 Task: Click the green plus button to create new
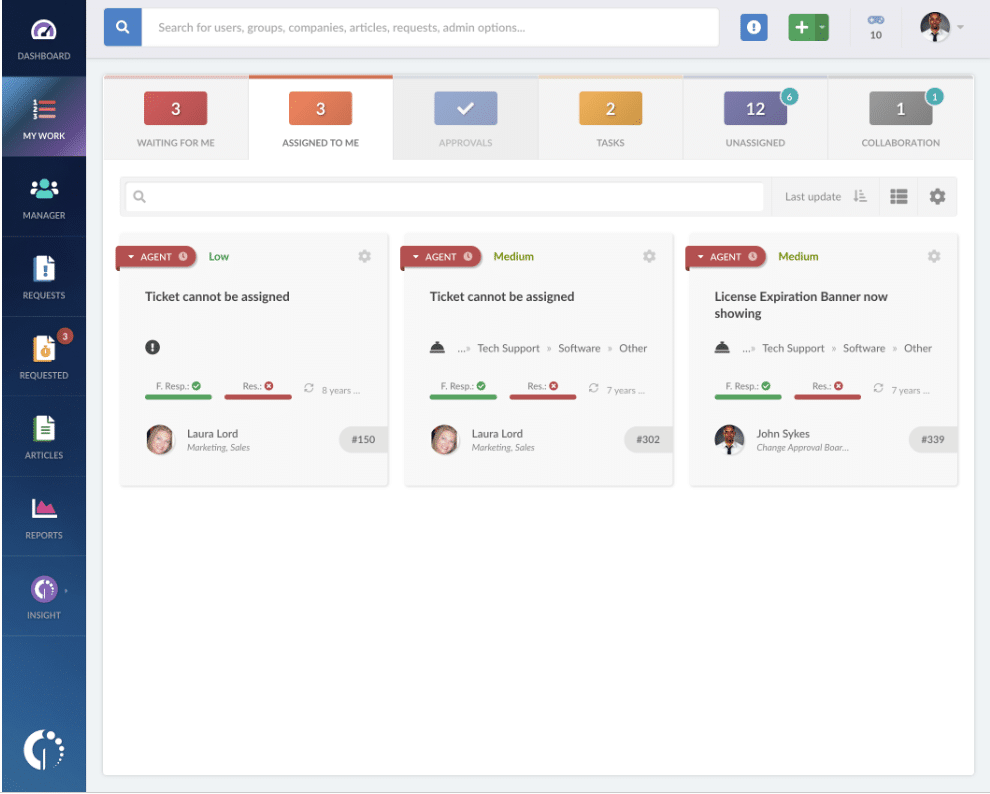[802, 27]
